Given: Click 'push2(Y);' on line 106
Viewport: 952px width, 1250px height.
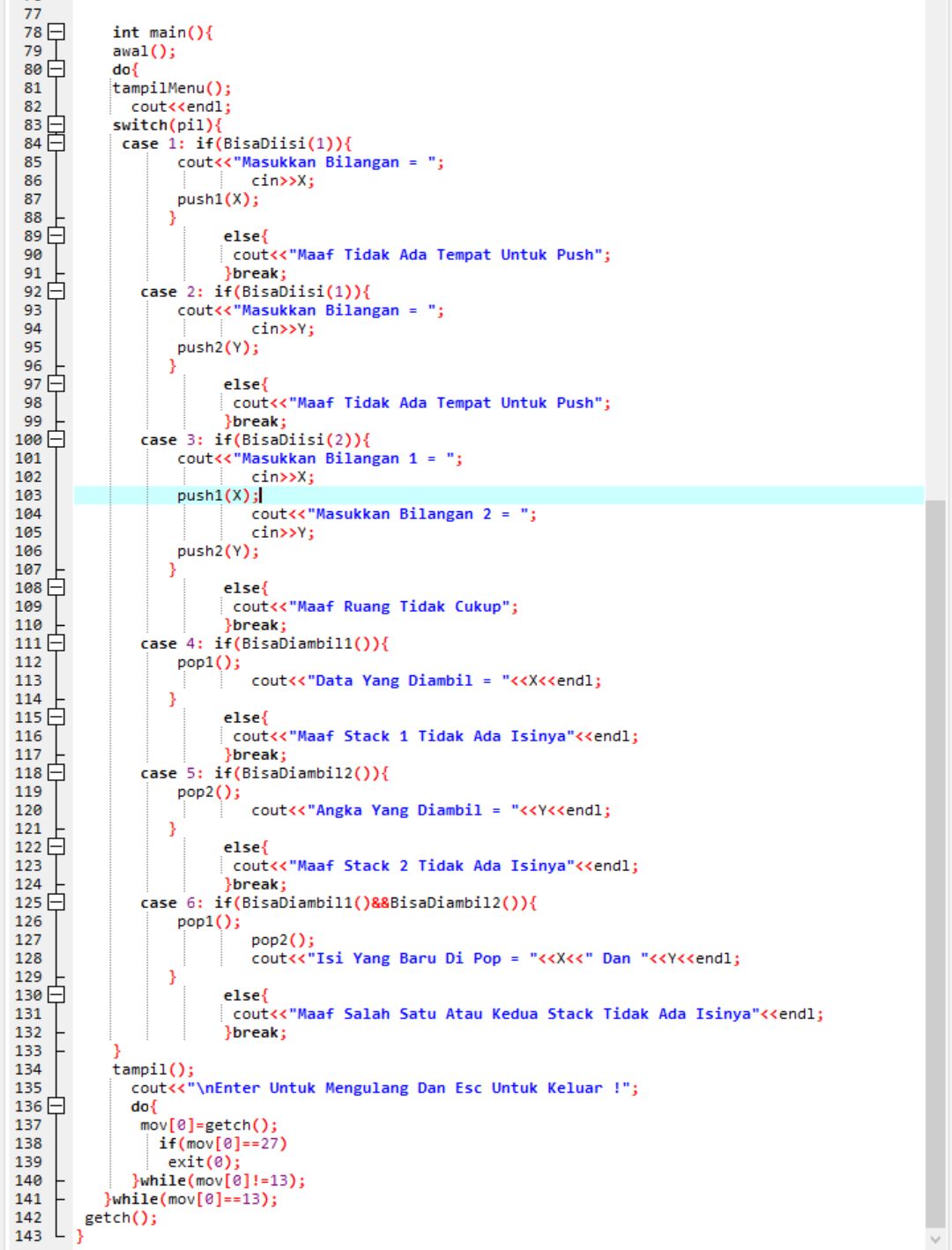Looking at the screenshot, I should click(x=219, y=551).
